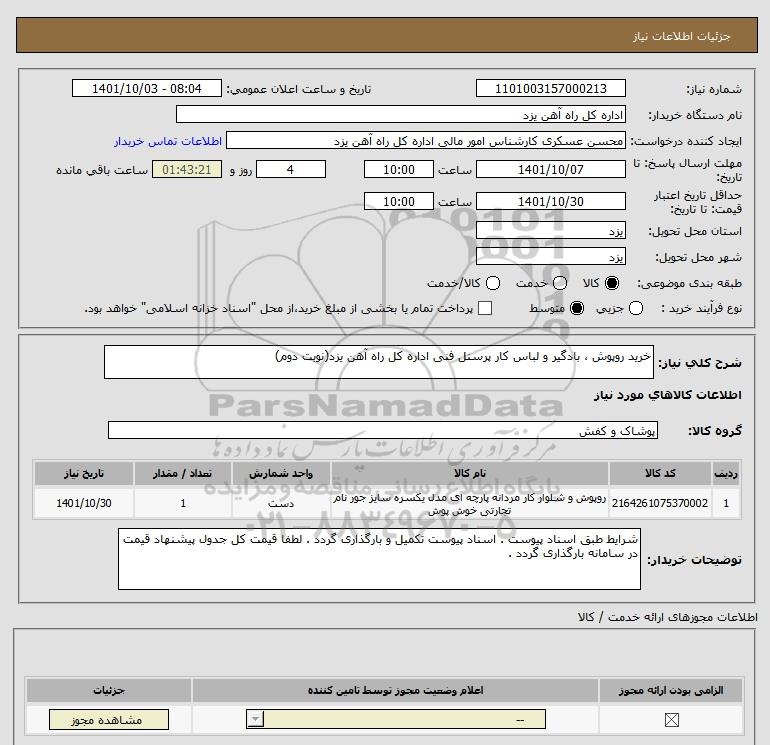Click the شماره نیاز number field

(x=550, y=88)
